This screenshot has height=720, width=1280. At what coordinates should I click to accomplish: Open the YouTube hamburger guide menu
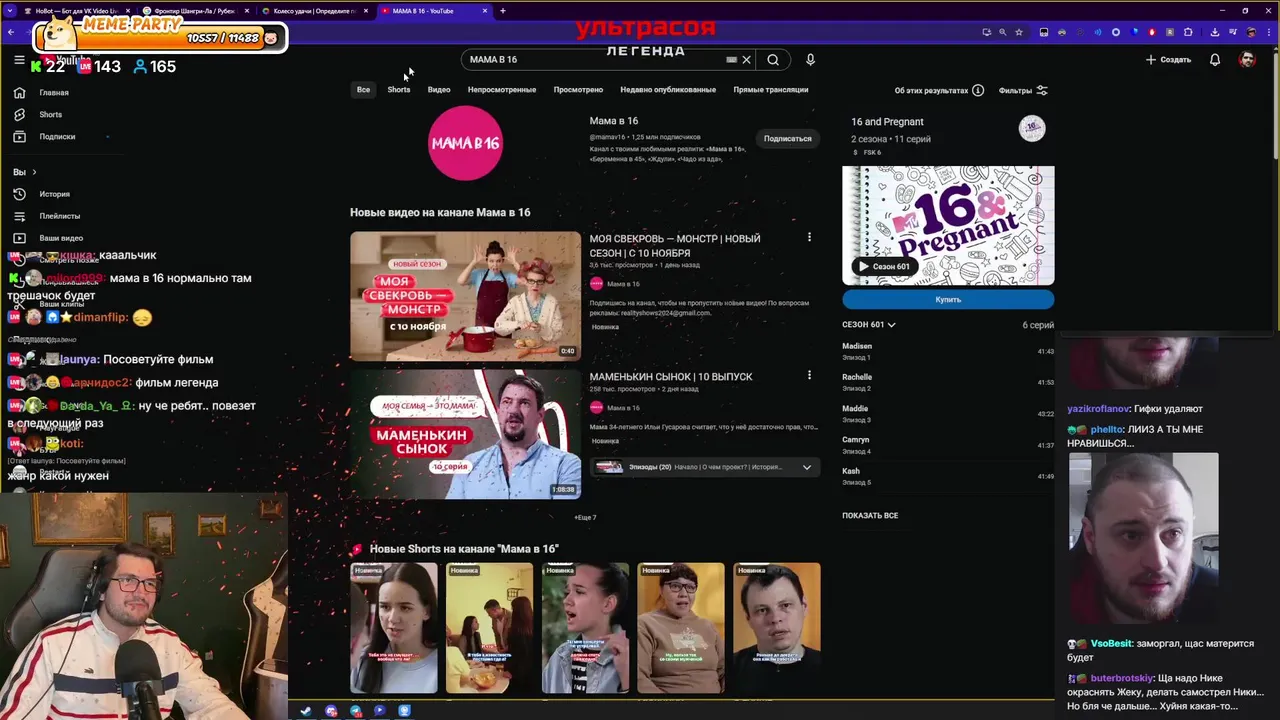[x=19, y=60]
